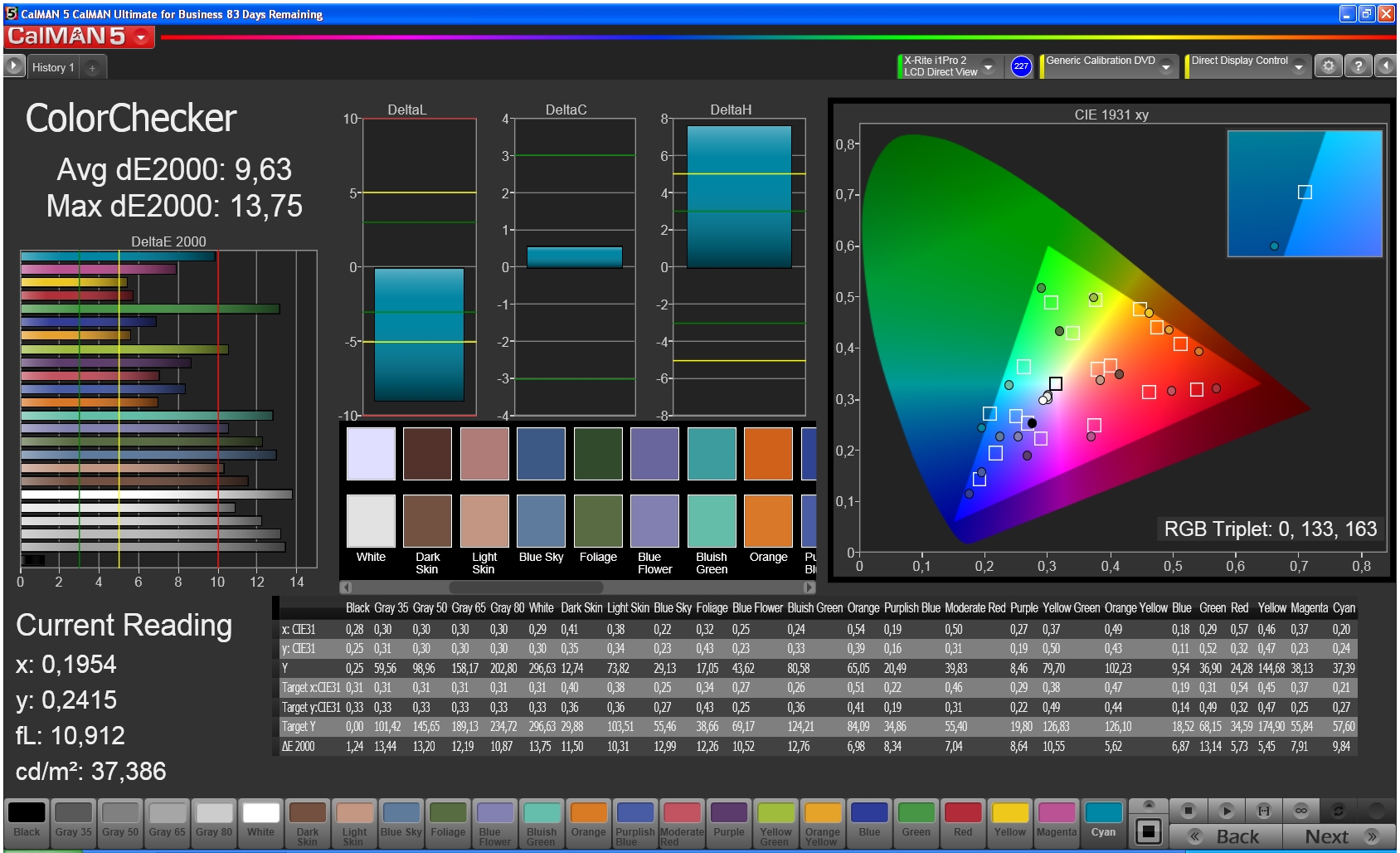This screenshot has width=1400, height=853.
Task: Select the Green patch in bottom strip
Action: (x=916, y=823)
